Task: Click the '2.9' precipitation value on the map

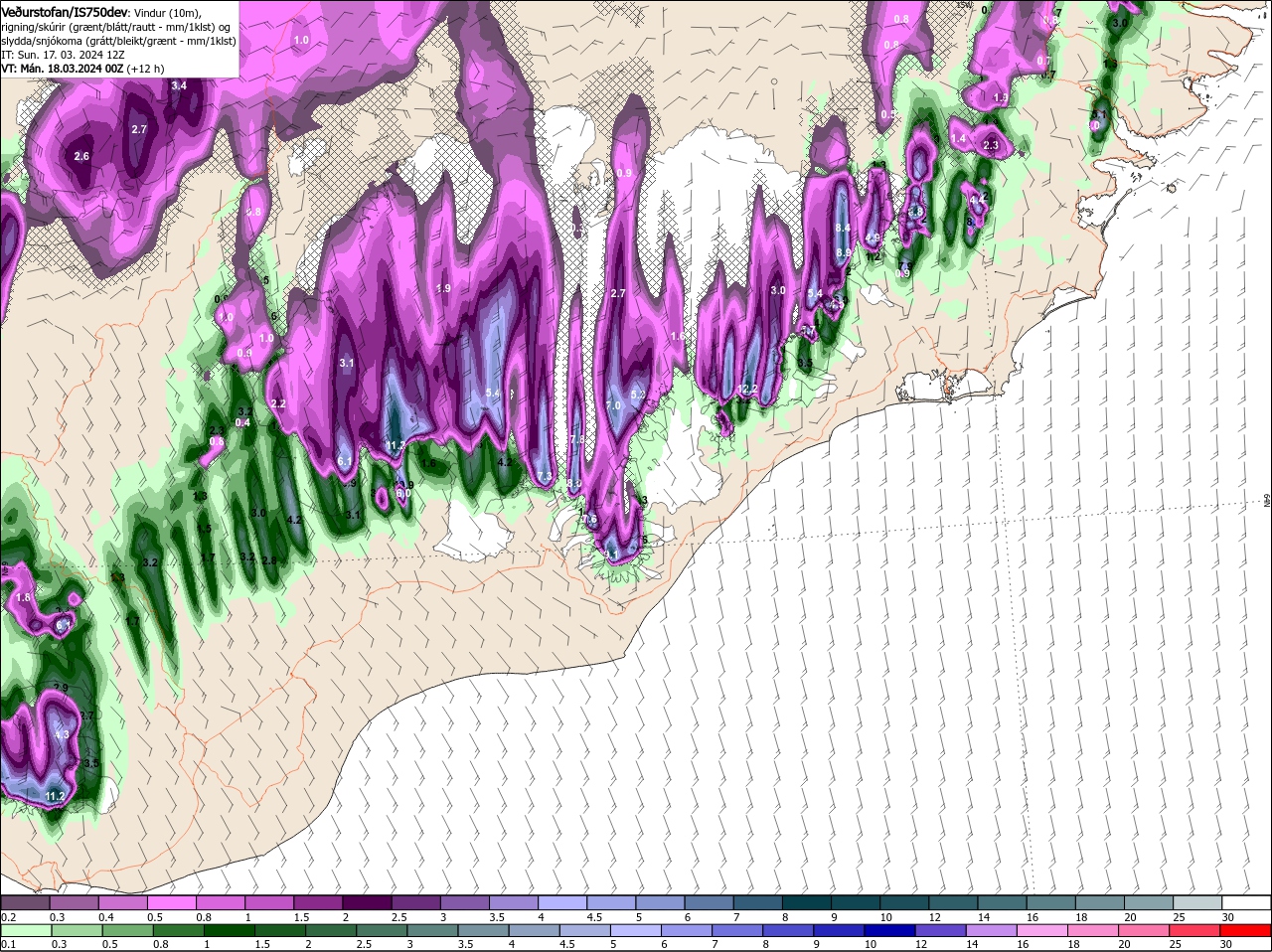Action: click(x=61, y=688)
